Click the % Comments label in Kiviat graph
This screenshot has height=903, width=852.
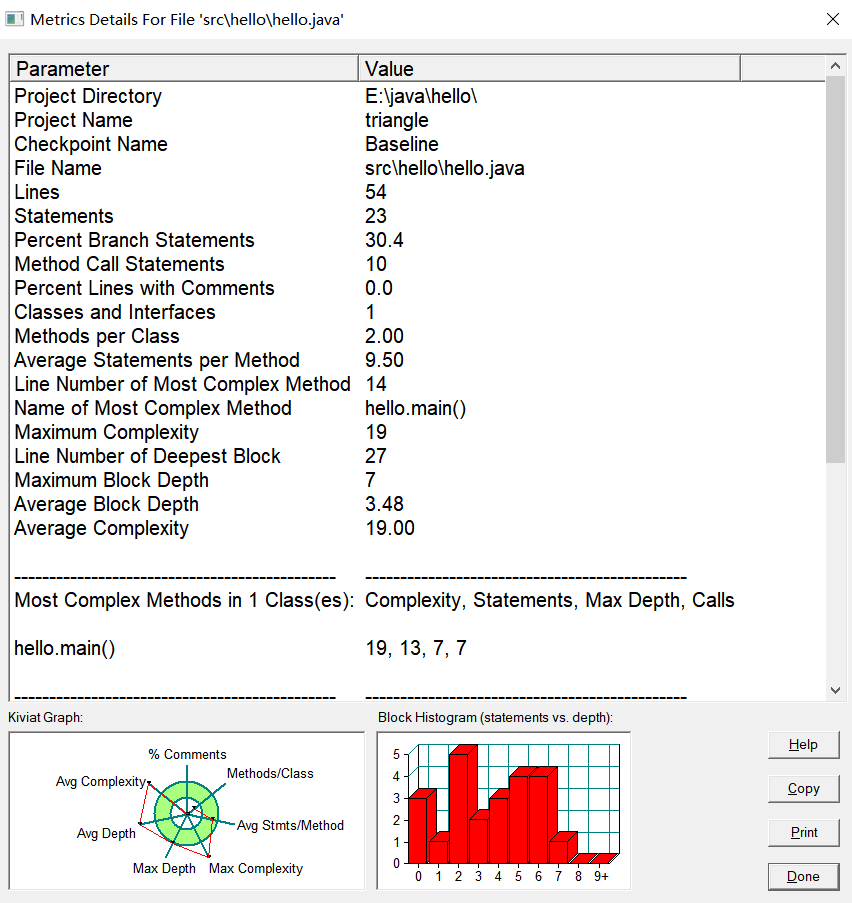(187, 754)
